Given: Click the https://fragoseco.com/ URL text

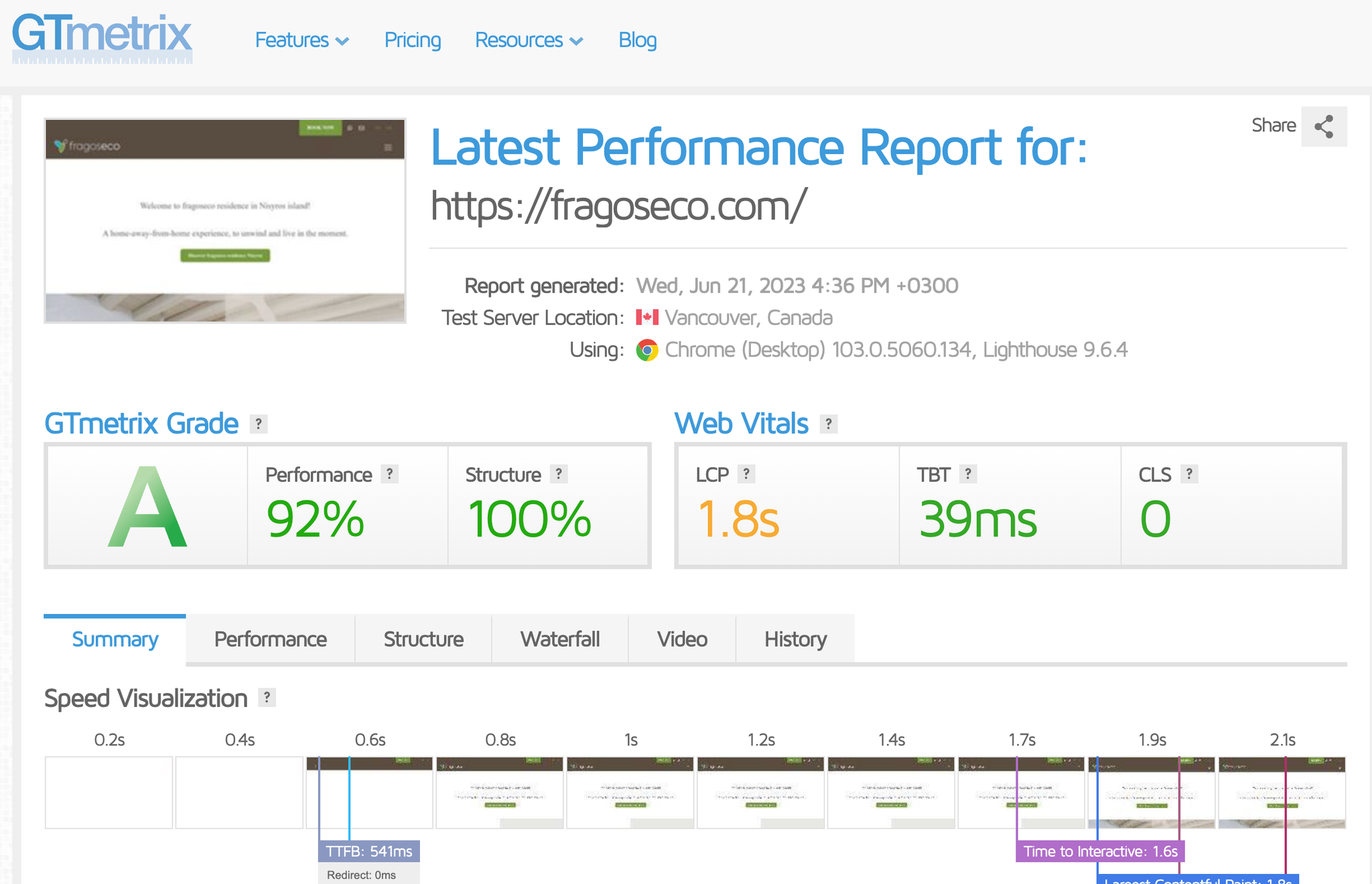Looking at the screenshot, I should [x=618, y=206].
